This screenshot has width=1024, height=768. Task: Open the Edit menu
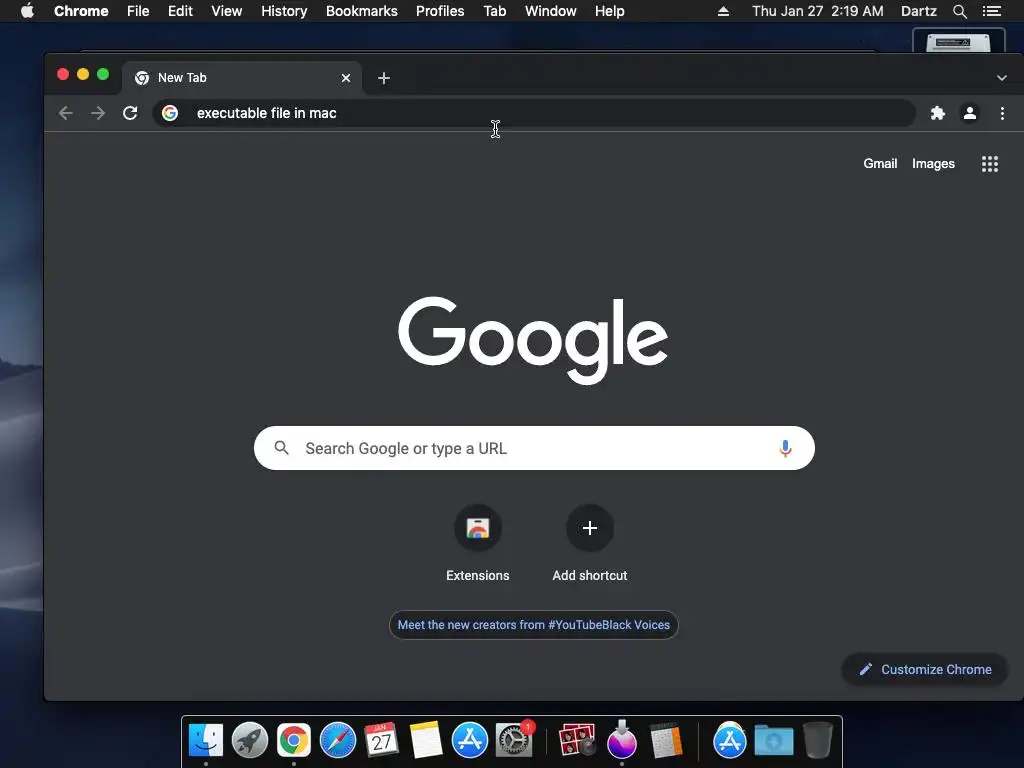[x=180, y=11]
